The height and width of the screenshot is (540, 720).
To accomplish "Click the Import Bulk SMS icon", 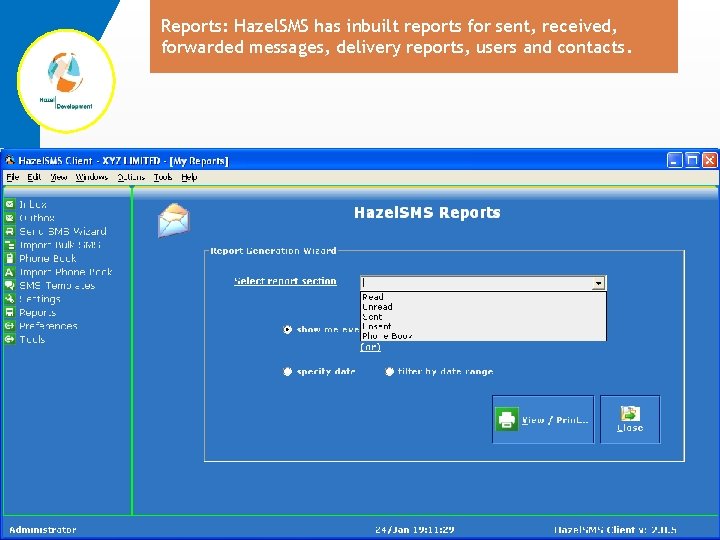I will click(10, 245).
